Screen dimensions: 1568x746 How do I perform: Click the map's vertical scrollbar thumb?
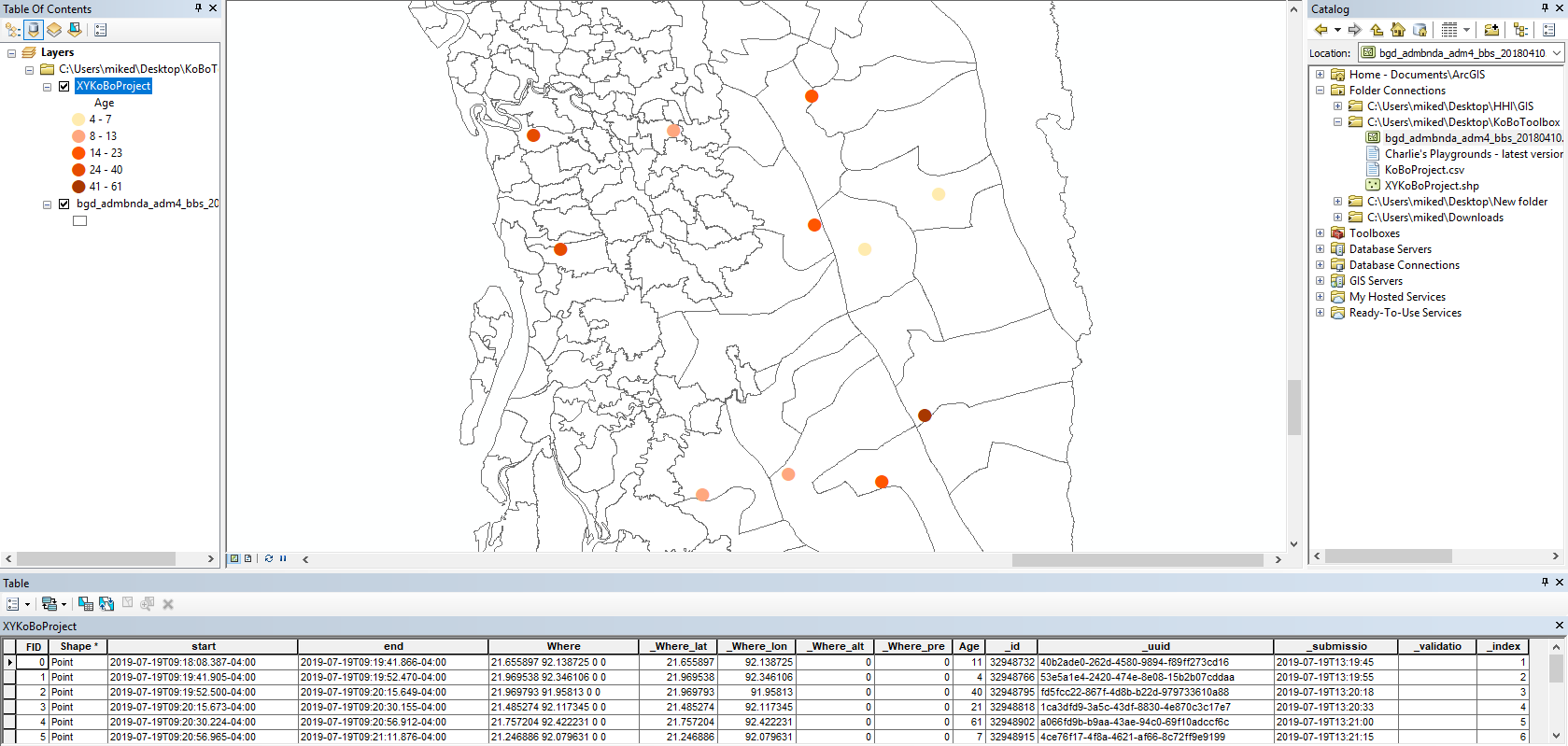(1293, 407)
